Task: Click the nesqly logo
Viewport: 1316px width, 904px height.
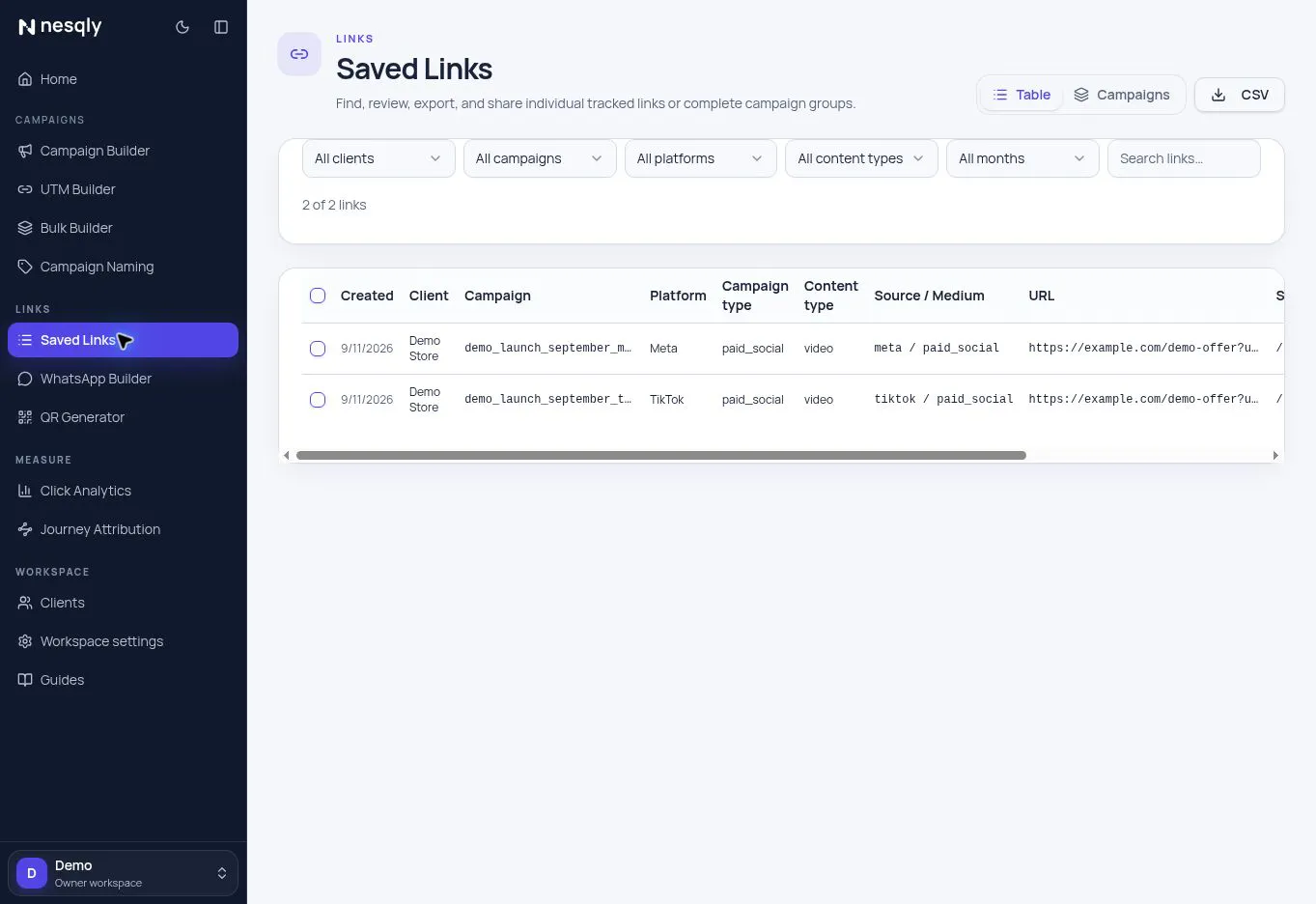Action: 60,27
